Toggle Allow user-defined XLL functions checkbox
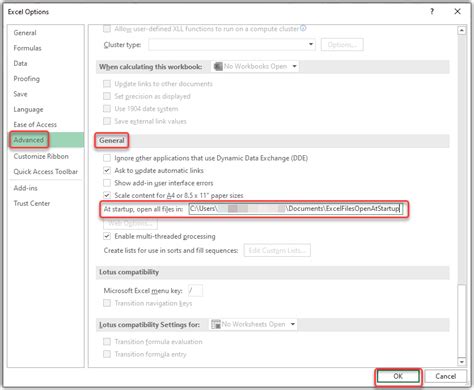 pyautogui.click(x=107, y=29)
